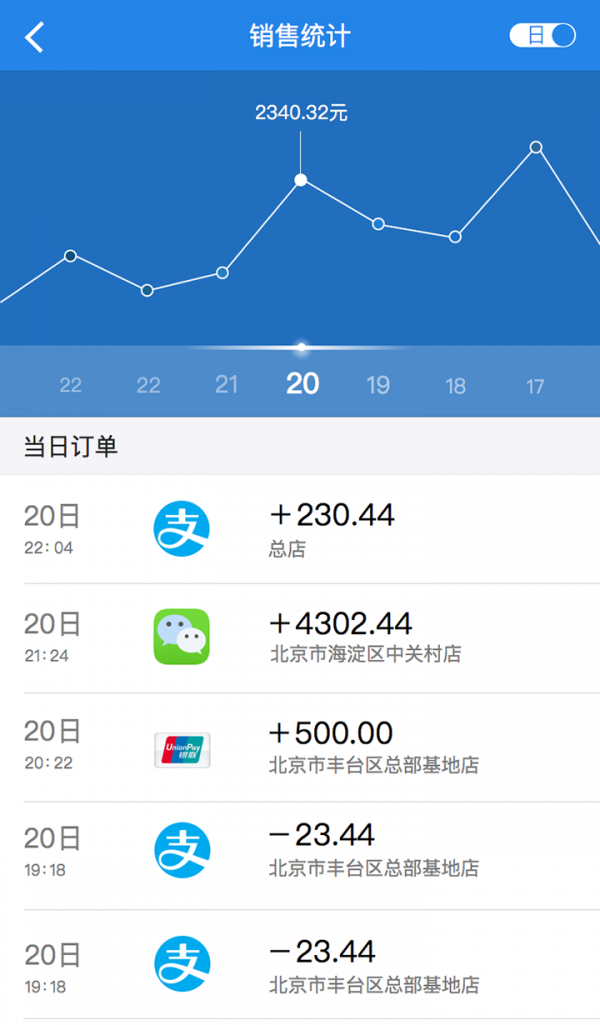Tap the 20:22 order timestamp
This screenshot has width=600, height=1025.
[49, 763]
